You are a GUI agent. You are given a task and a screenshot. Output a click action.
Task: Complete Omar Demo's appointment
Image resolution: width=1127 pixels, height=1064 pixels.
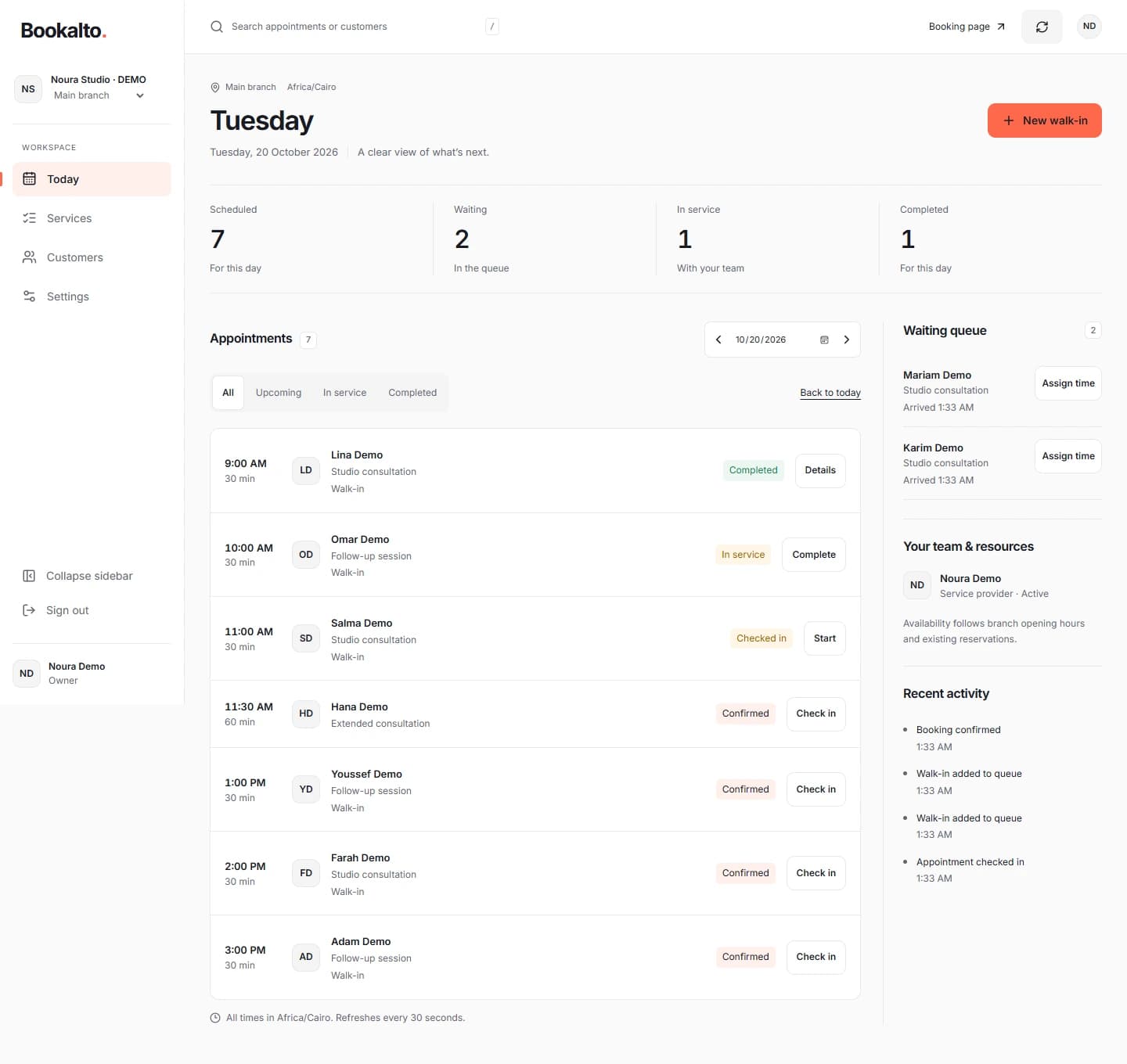(814, 555)
